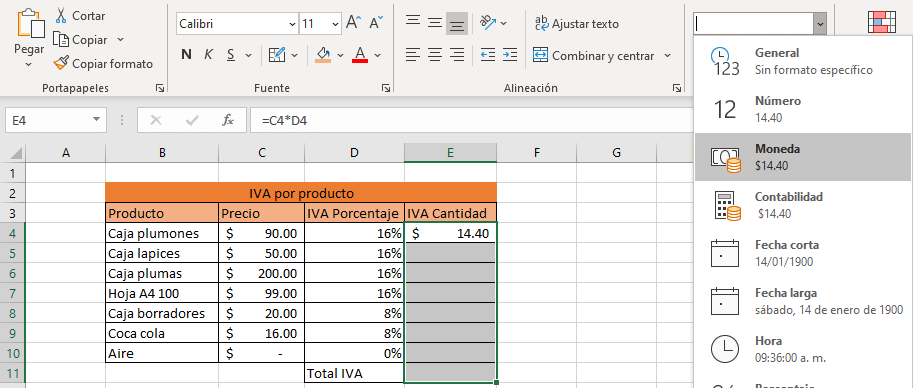Open the font name dropdown arrow
Image resolution: width=913 pixels, height=388 pixels.
click(292, 24)
